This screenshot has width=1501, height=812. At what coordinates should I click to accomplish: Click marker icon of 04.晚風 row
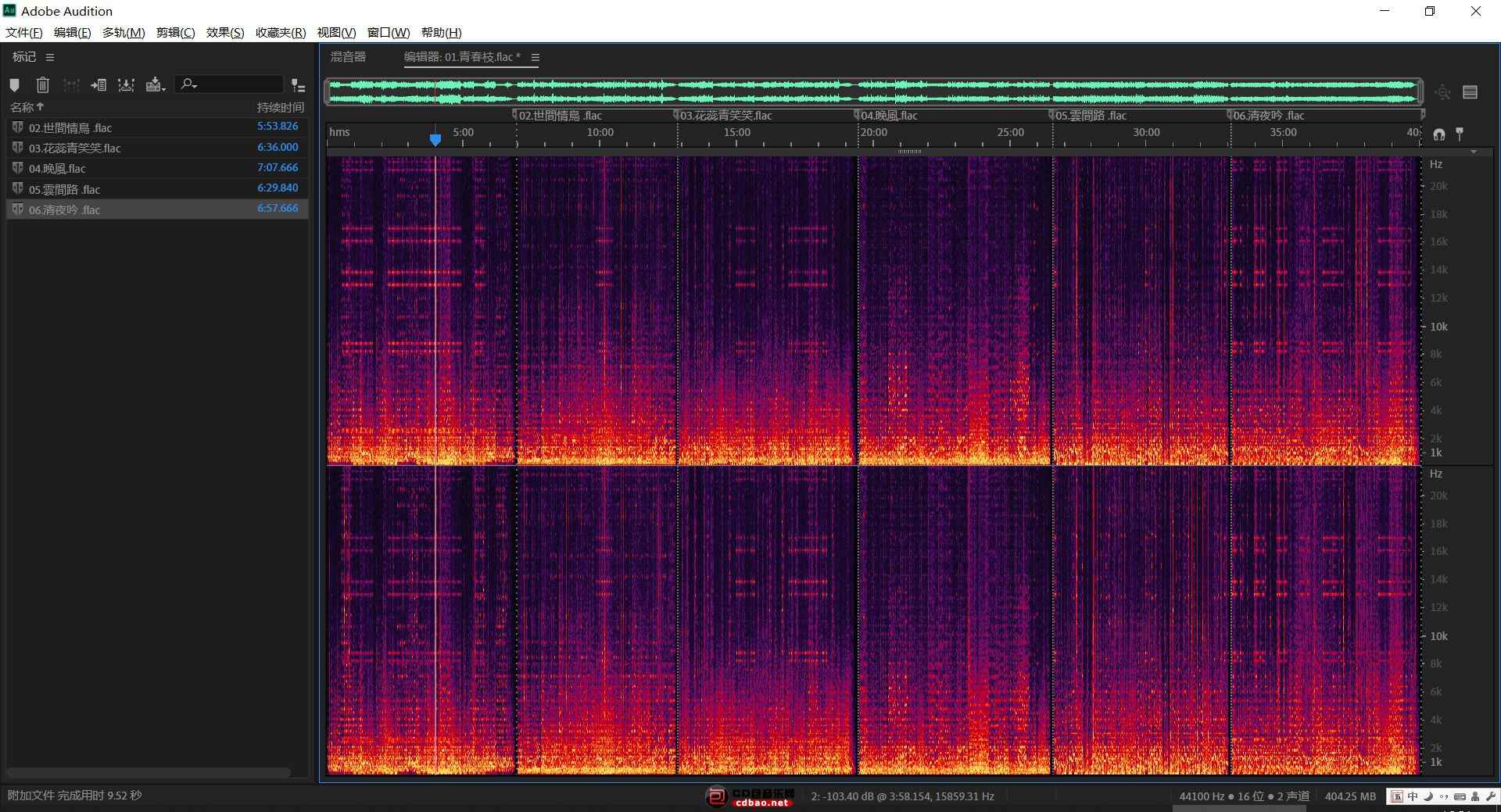(x=17, y=168)
